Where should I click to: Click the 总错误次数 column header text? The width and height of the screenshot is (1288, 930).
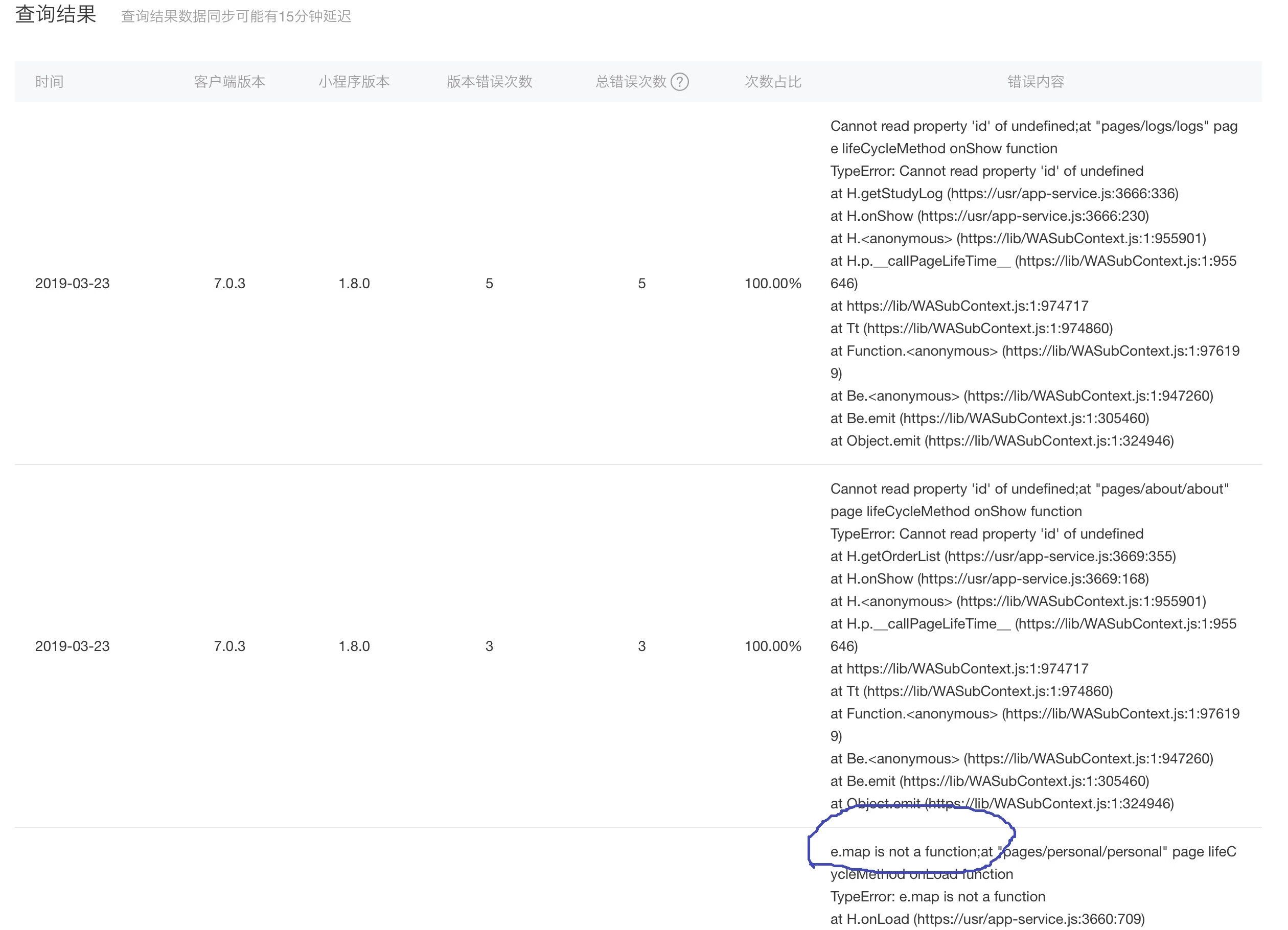tap(630, 82)
